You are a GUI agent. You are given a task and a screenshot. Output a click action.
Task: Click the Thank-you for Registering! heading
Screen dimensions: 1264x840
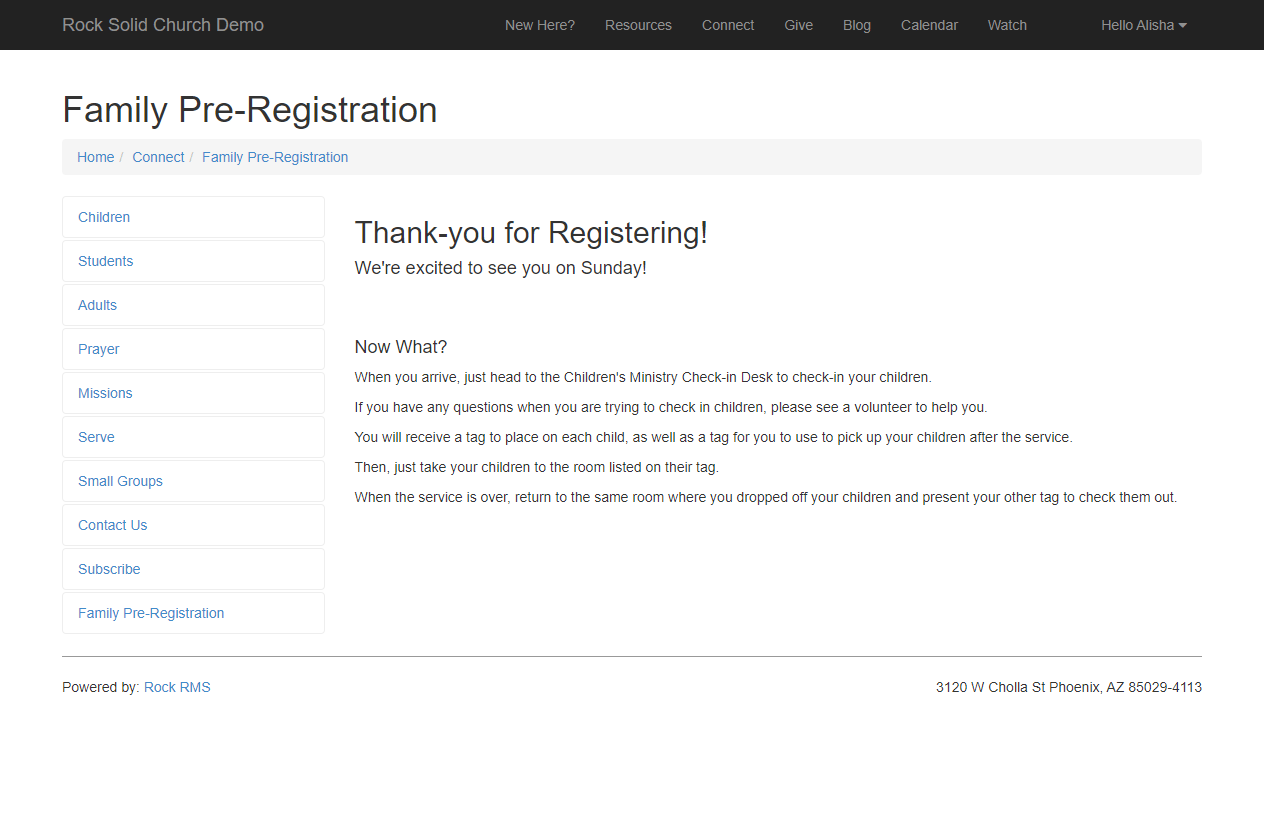[531, 233]
